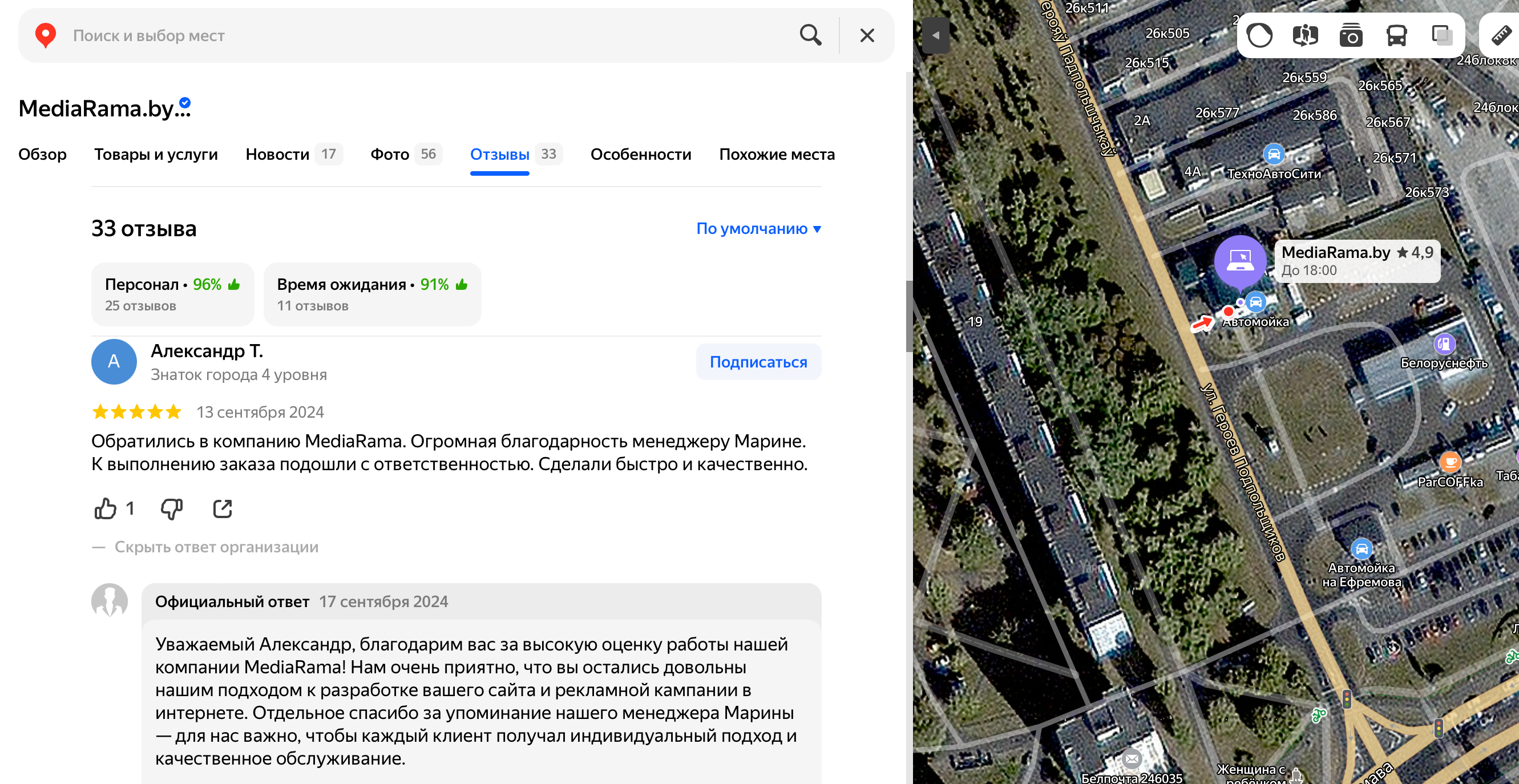
Task: Open the map layers switcher
Action: click(1442, 35)
